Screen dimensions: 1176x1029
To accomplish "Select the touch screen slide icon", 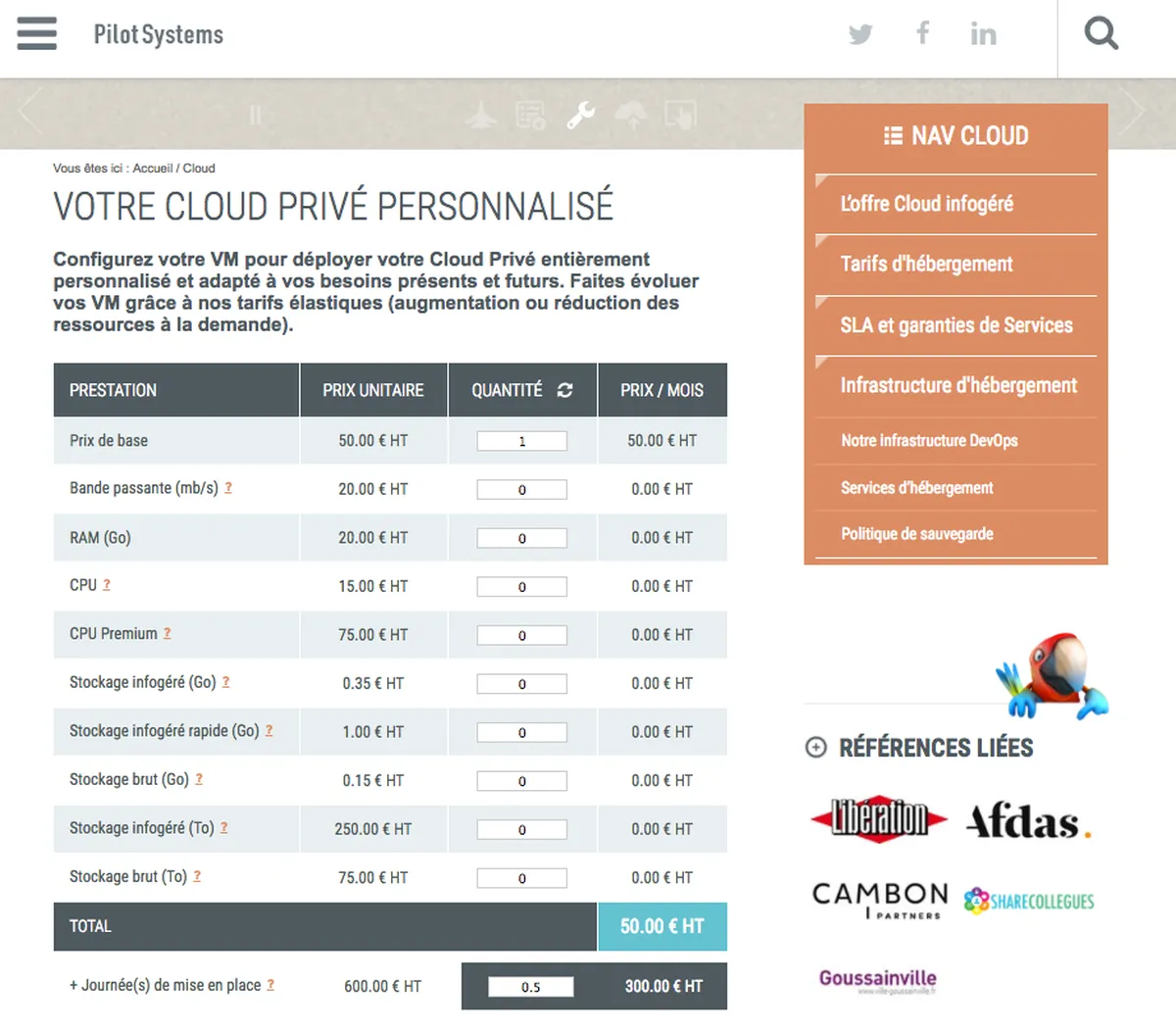I will point(680,116).
